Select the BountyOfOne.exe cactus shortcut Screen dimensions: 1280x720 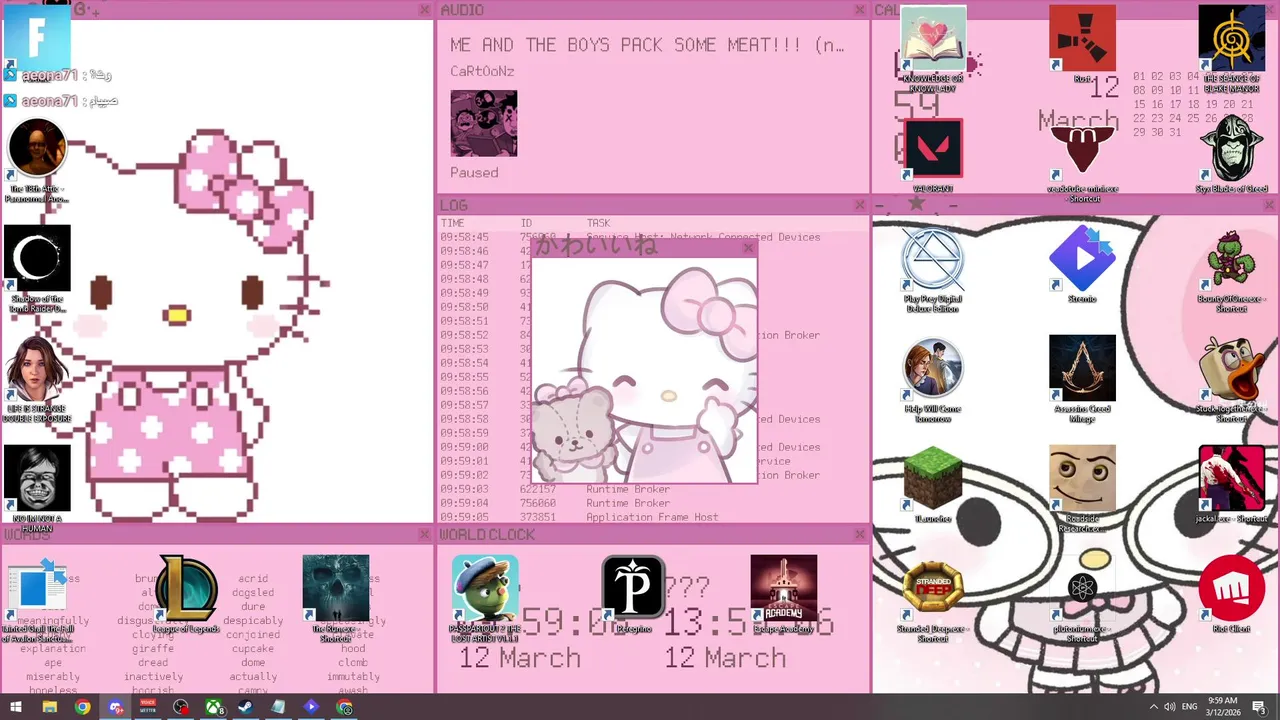(1232, 268)
